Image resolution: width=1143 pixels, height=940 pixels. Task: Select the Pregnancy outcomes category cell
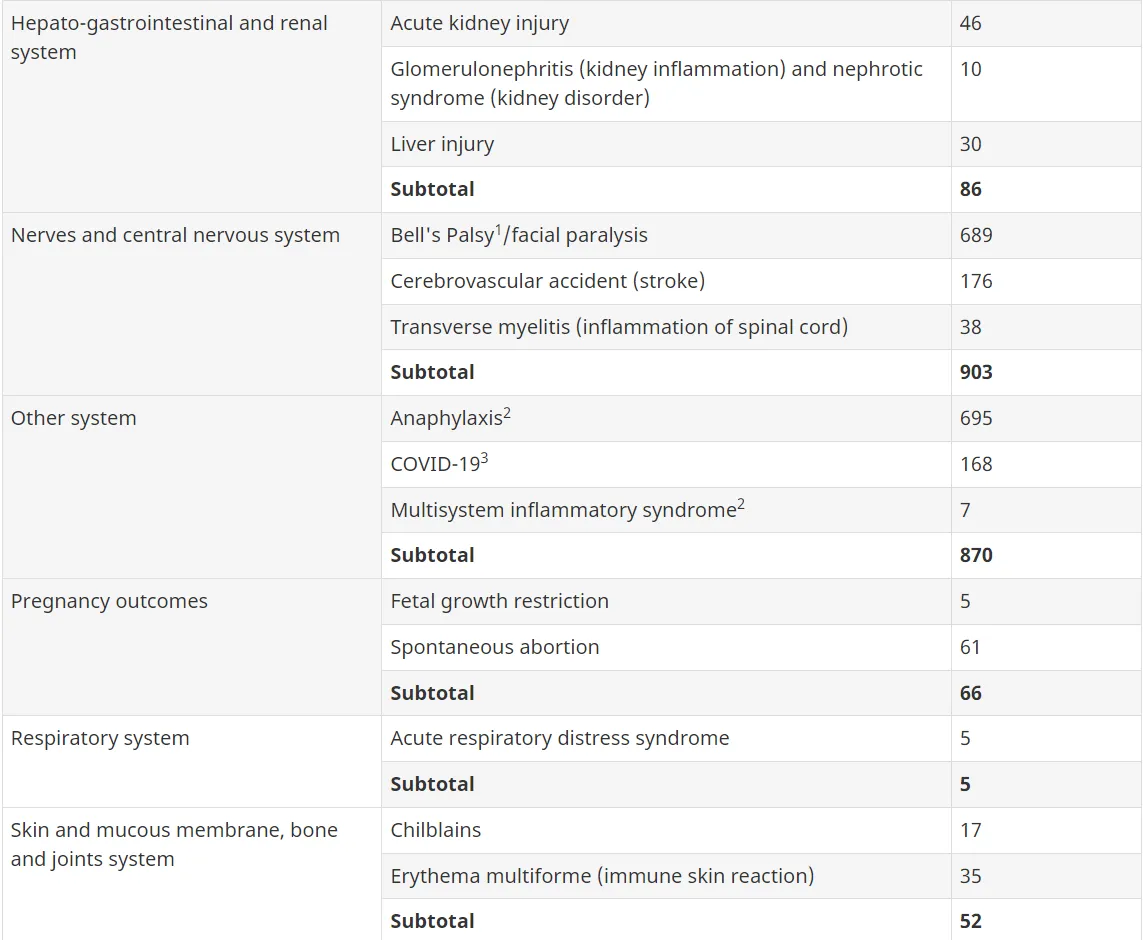pyautogui.click(x=192, y=647)
